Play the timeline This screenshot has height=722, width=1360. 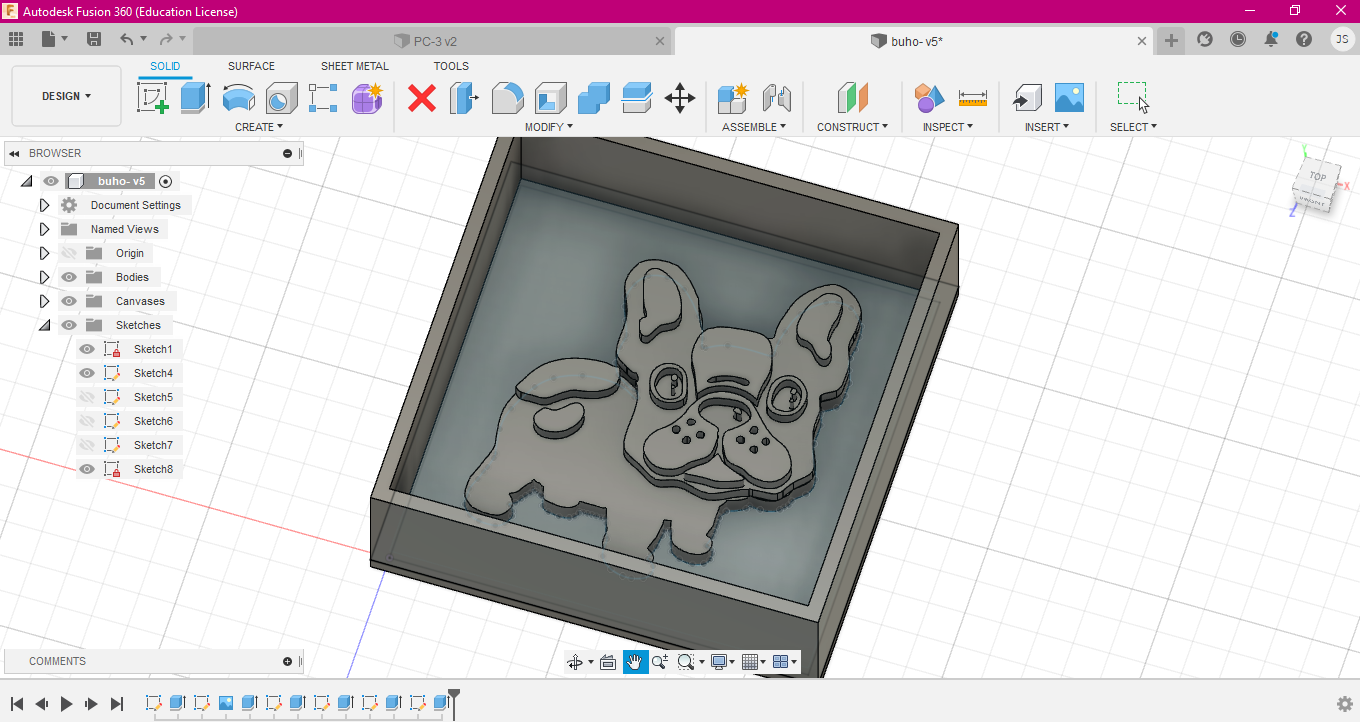coord(67,704)
